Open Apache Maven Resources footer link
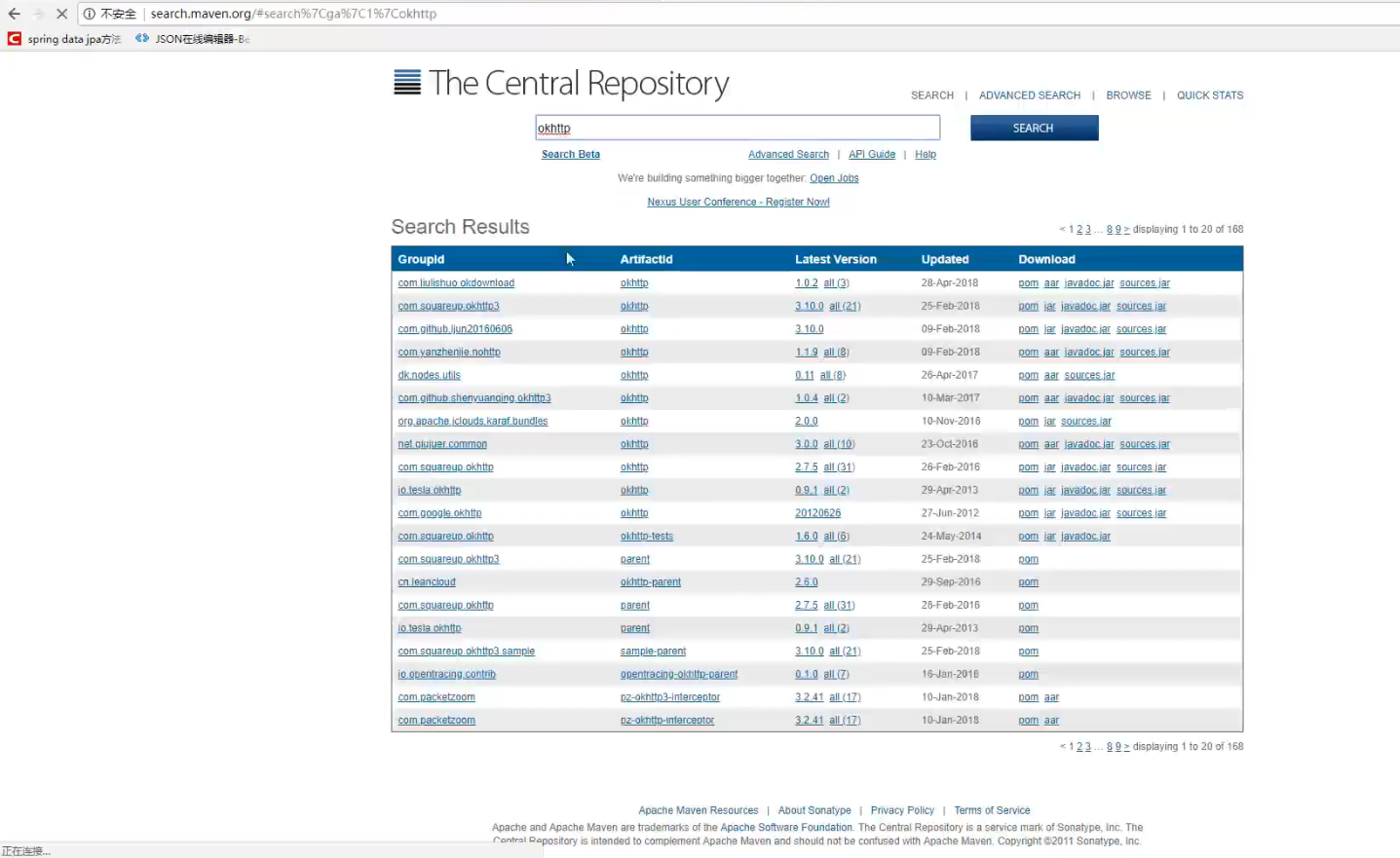 click(x=699, y=810)
